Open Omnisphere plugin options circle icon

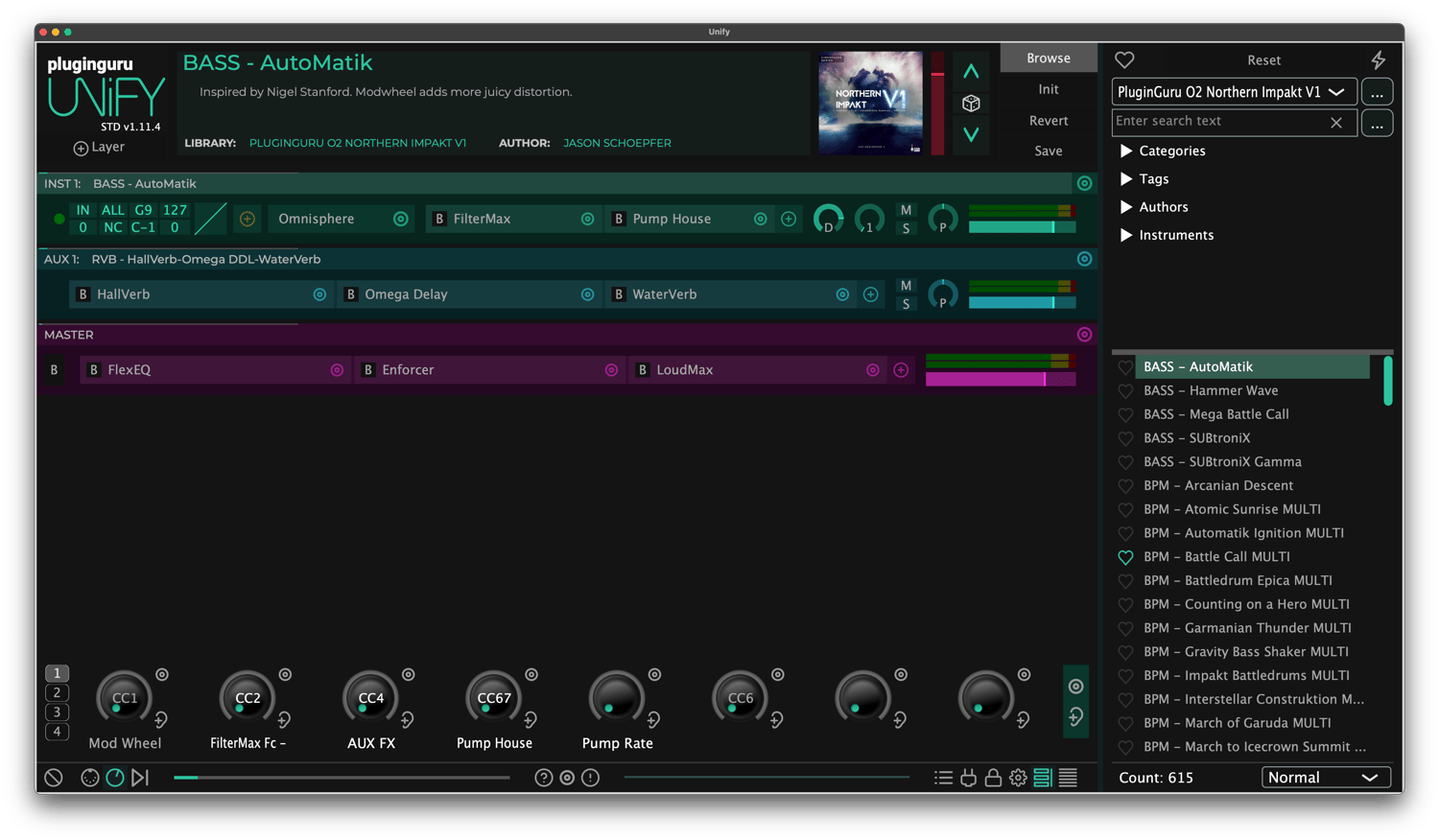click(401, 219)
